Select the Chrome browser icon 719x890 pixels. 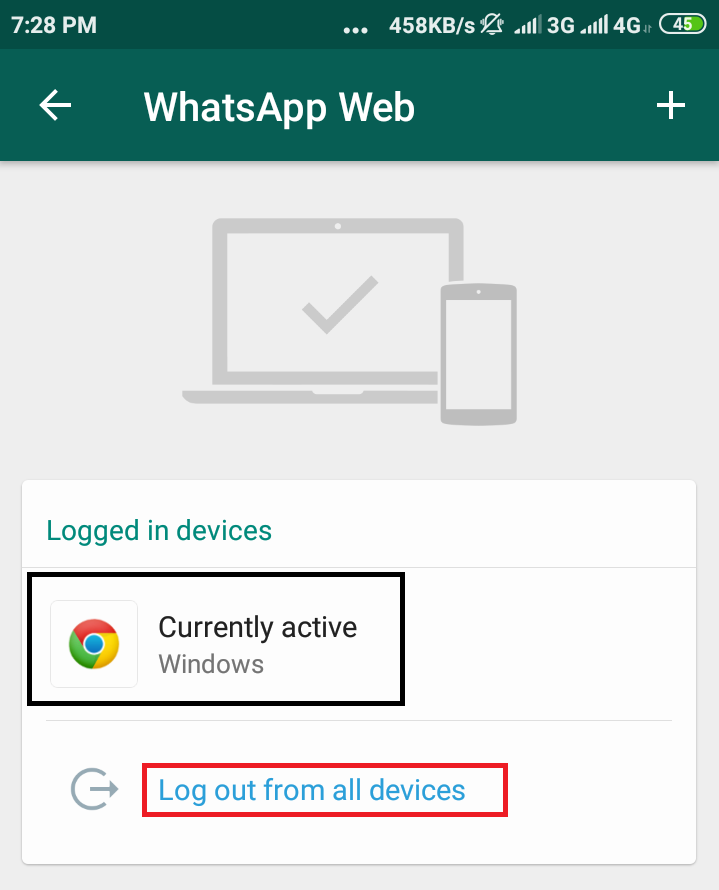click(x=94, y=644)
